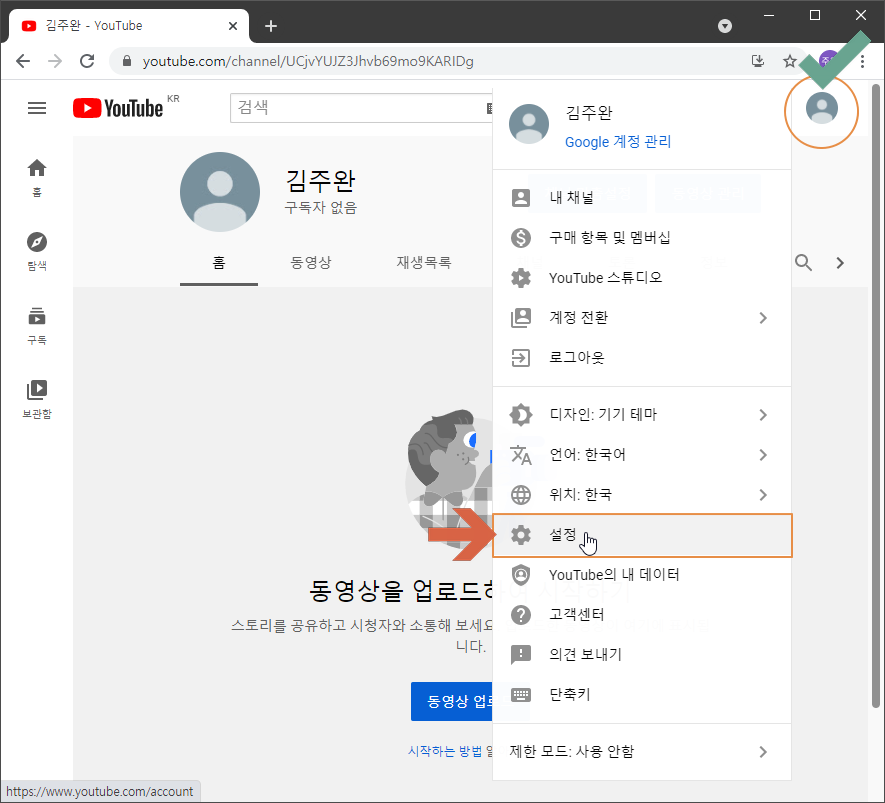Open Help (고객센터)
This screenshot has width=885, height=803.
[x=642, y=615]
